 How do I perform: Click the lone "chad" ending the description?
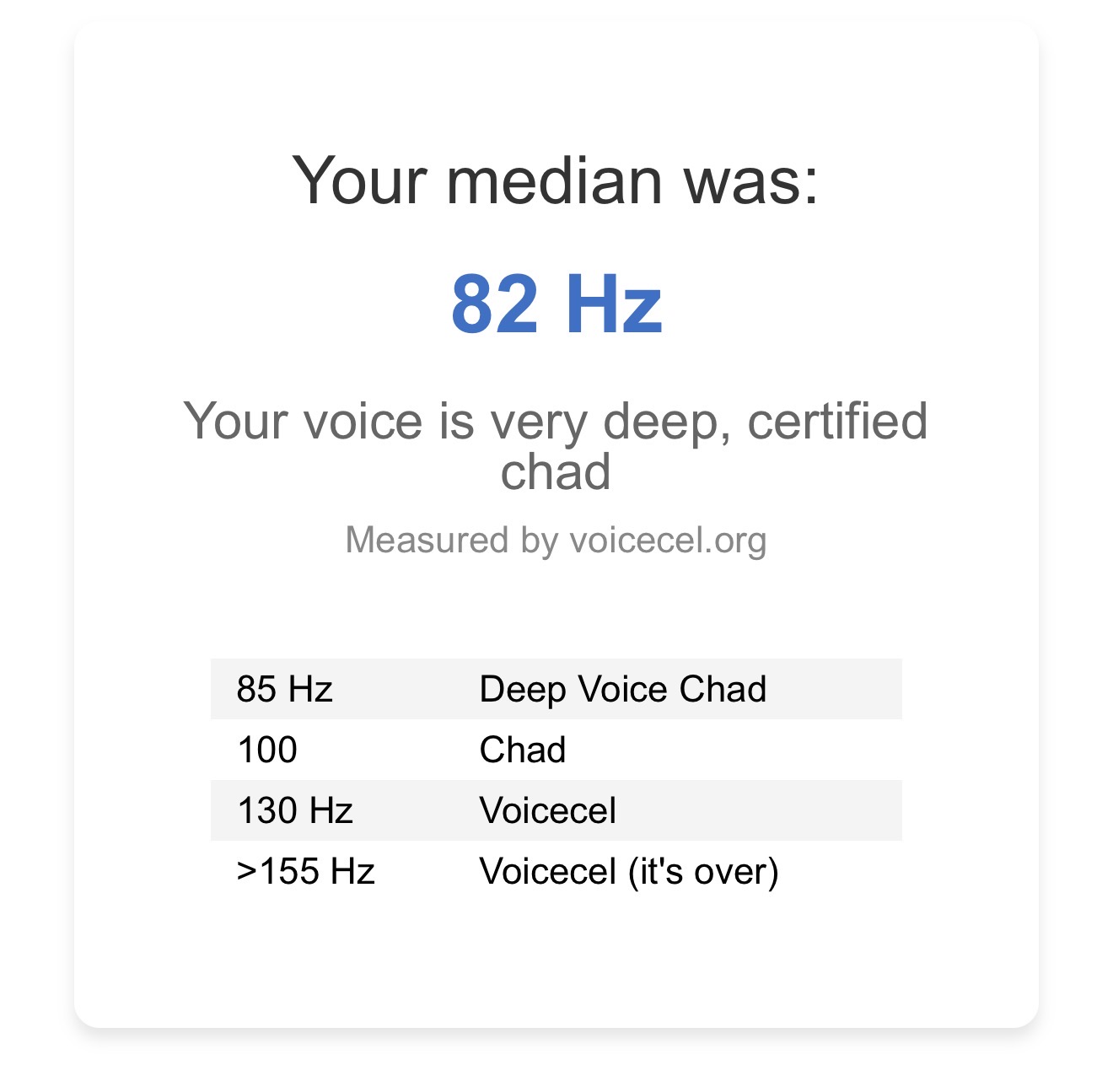tap(556, 471)
